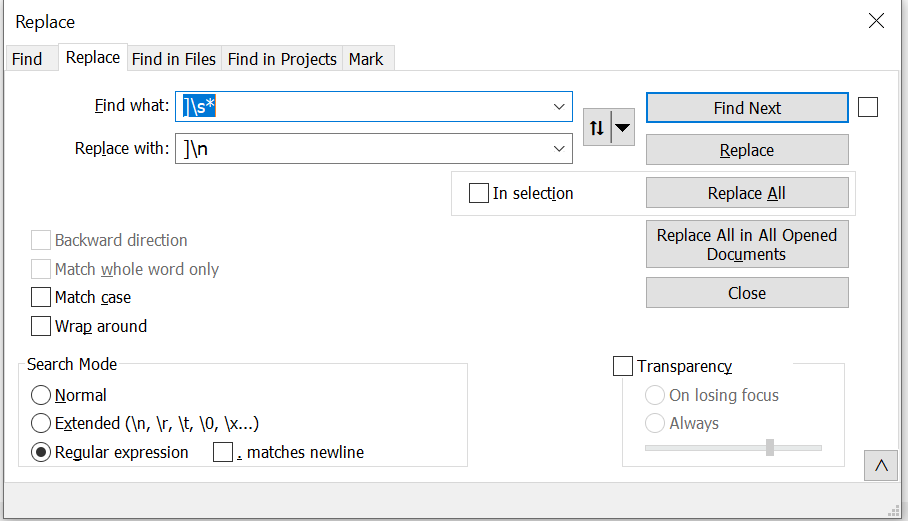Screen dimensions: 908x521
Task: Open the dropdown arrow beside the swap button
Action: click(x=623, y=128)
